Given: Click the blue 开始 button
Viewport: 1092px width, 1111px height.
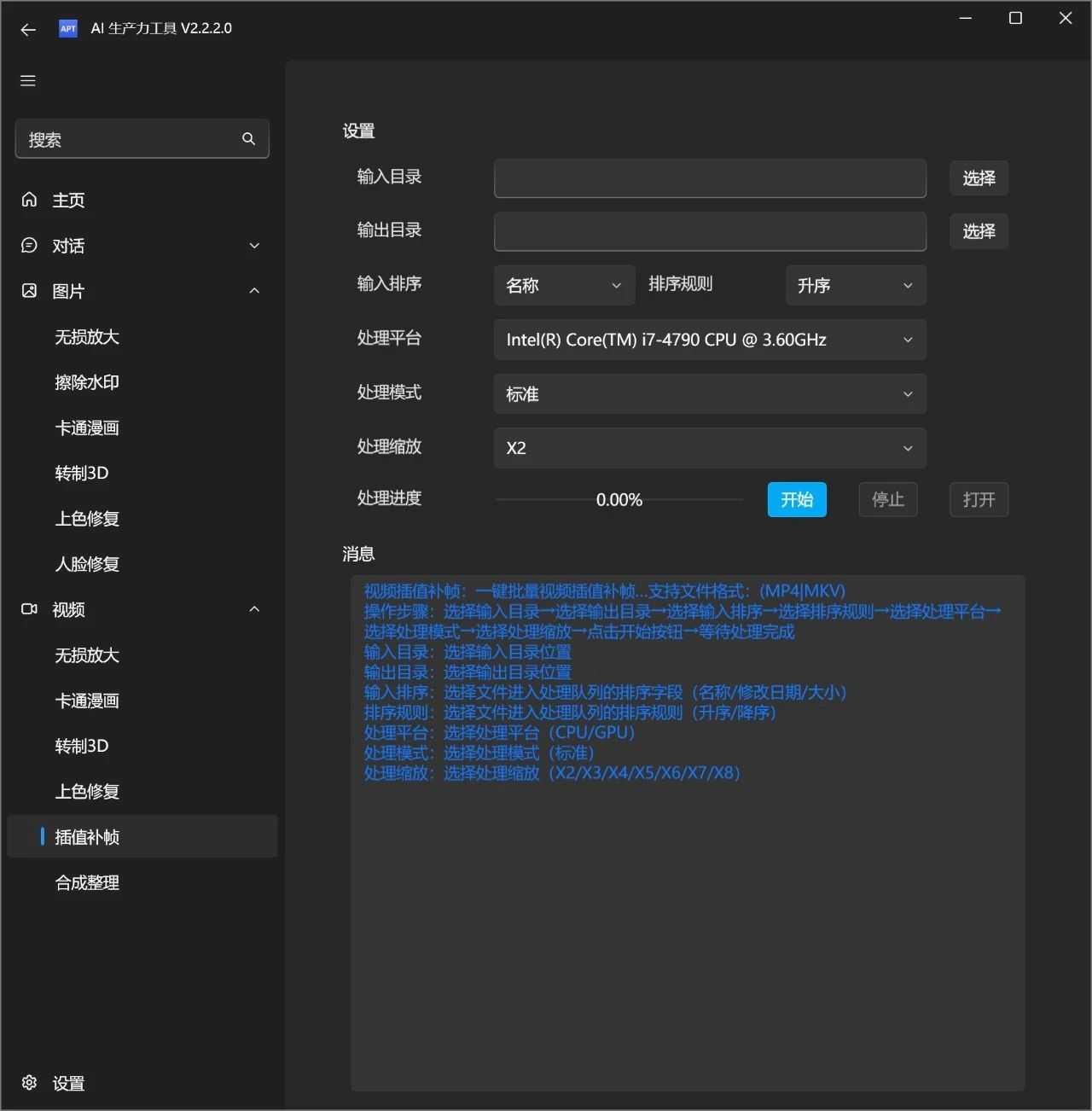Looking at the screenshot, I should 797,500.
